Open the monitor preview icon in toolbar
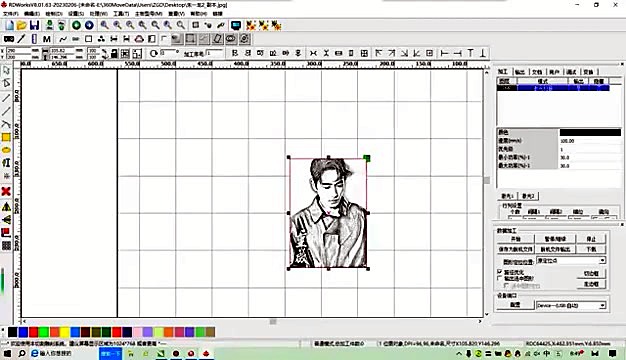Screen dimensions: 626x360 [236, 25]
